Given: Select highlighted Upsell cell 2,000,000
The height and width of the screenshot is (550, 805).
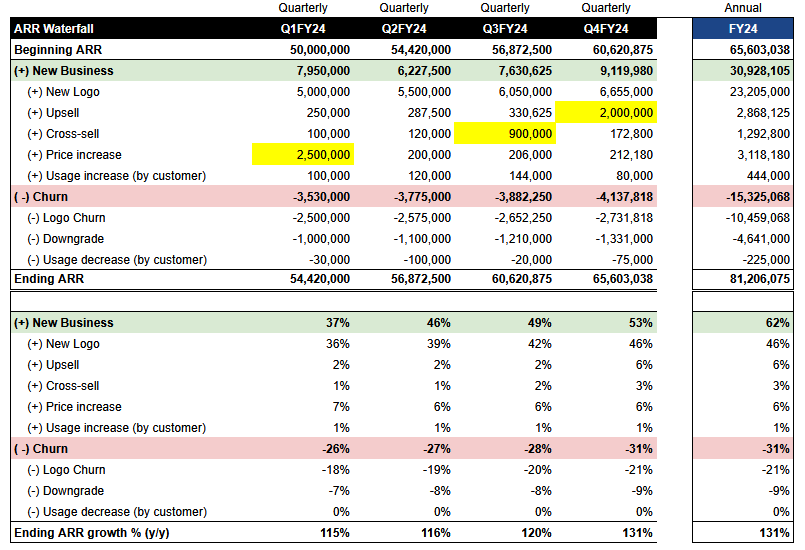Looking at the screenshot, I should [606, 112].
